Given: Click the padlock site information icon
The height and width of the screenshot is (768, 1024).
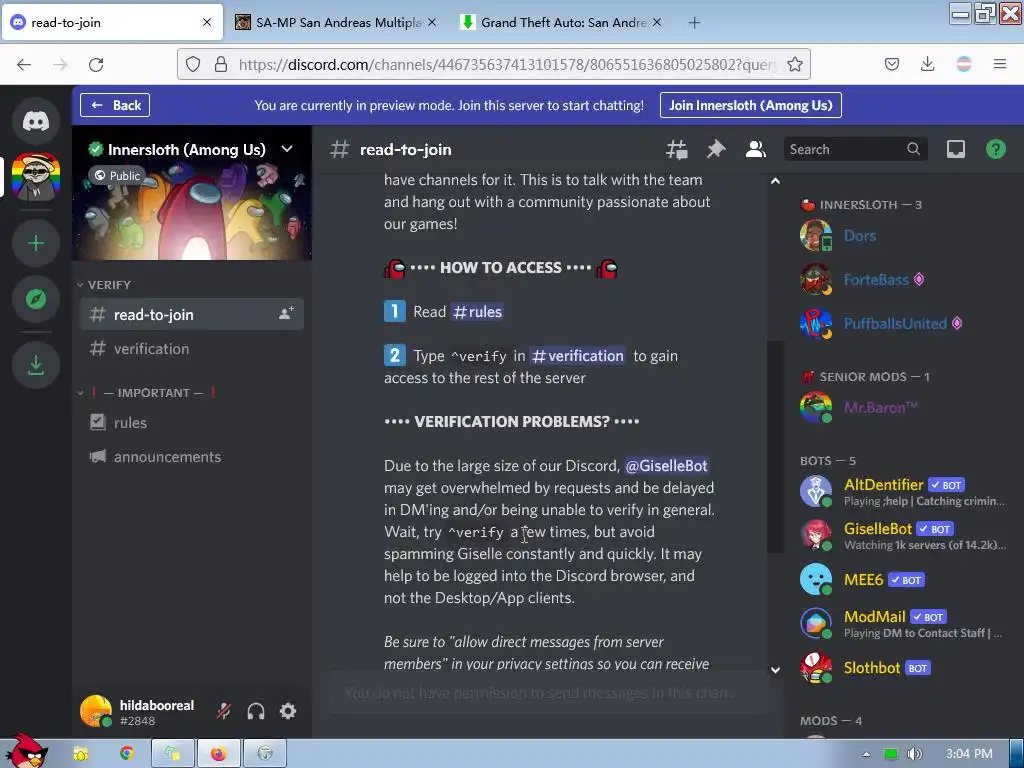Looking at the screenshot, I should click(221, 65).
